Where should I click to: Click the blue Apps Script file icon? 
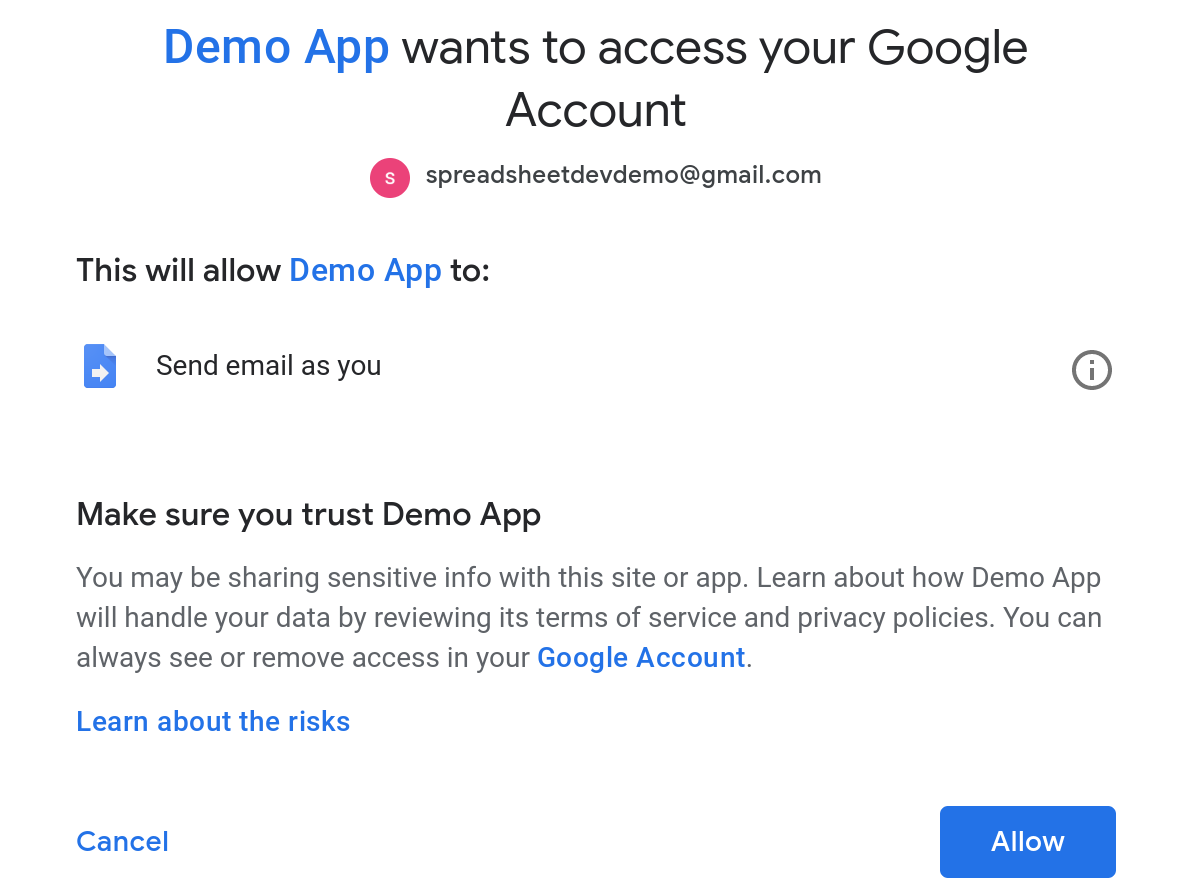click(100, 366)
